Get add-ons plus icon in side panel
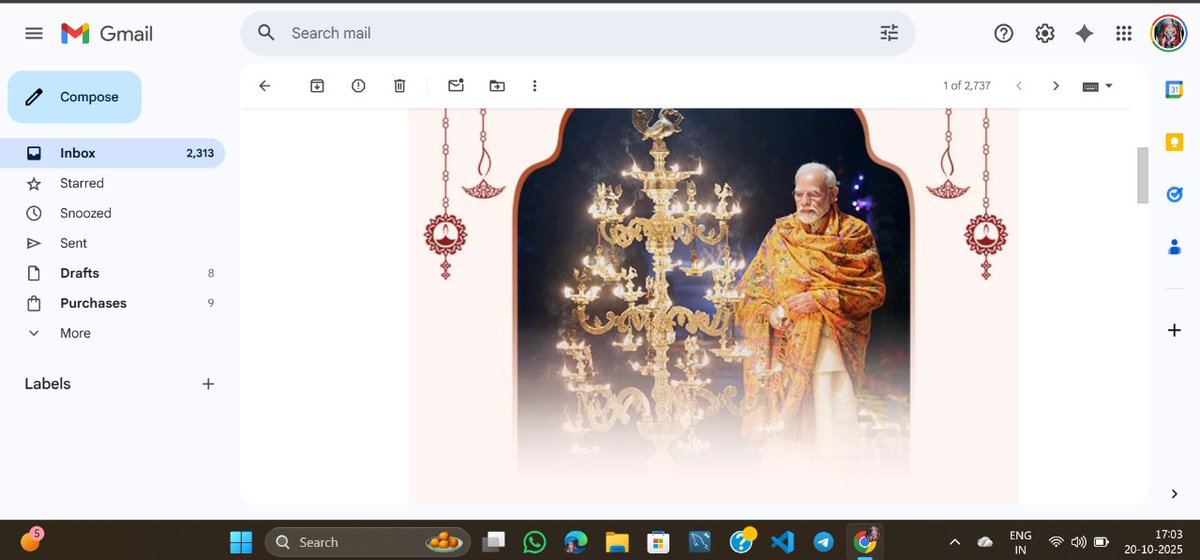This screenshot has height=560, width=1200. point(1175,330)
